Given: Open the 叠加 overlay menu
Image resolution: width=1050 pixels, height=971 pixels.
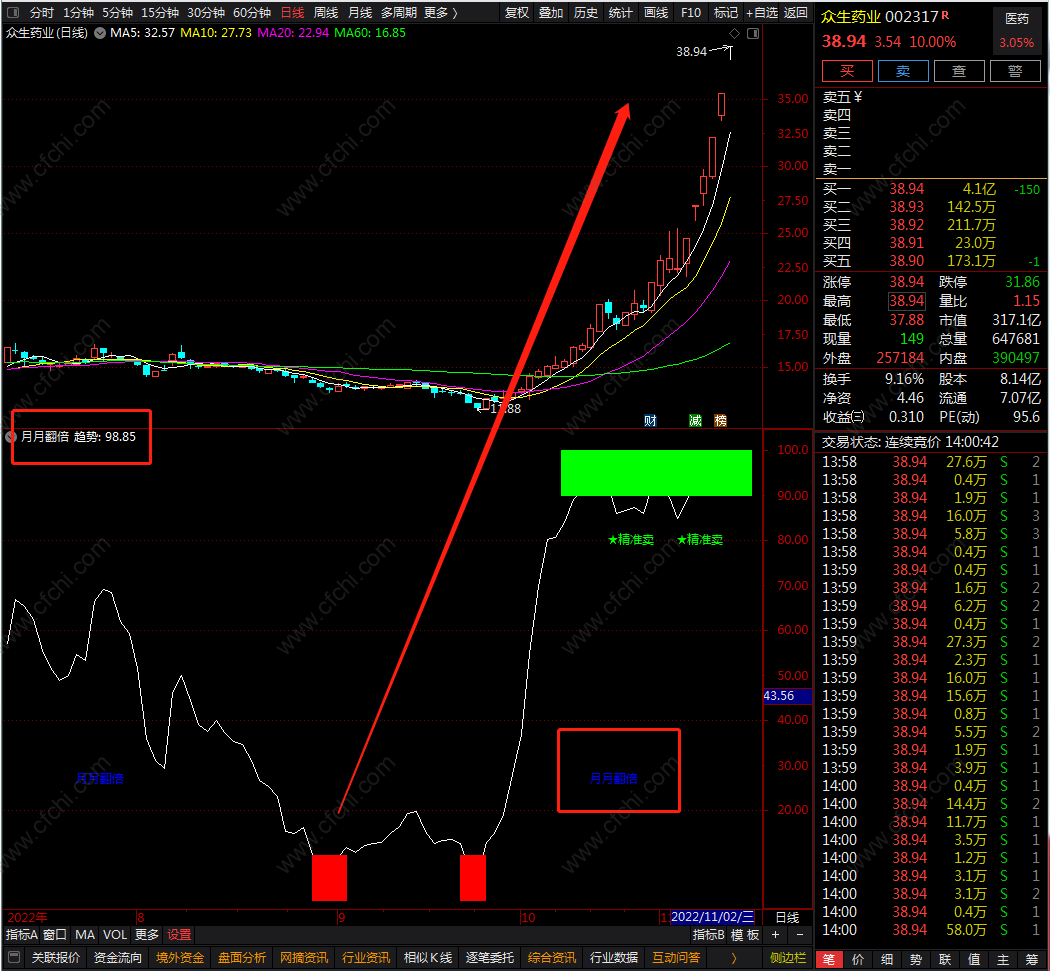Looking at the screenshot, I should (x=551, y=13).
